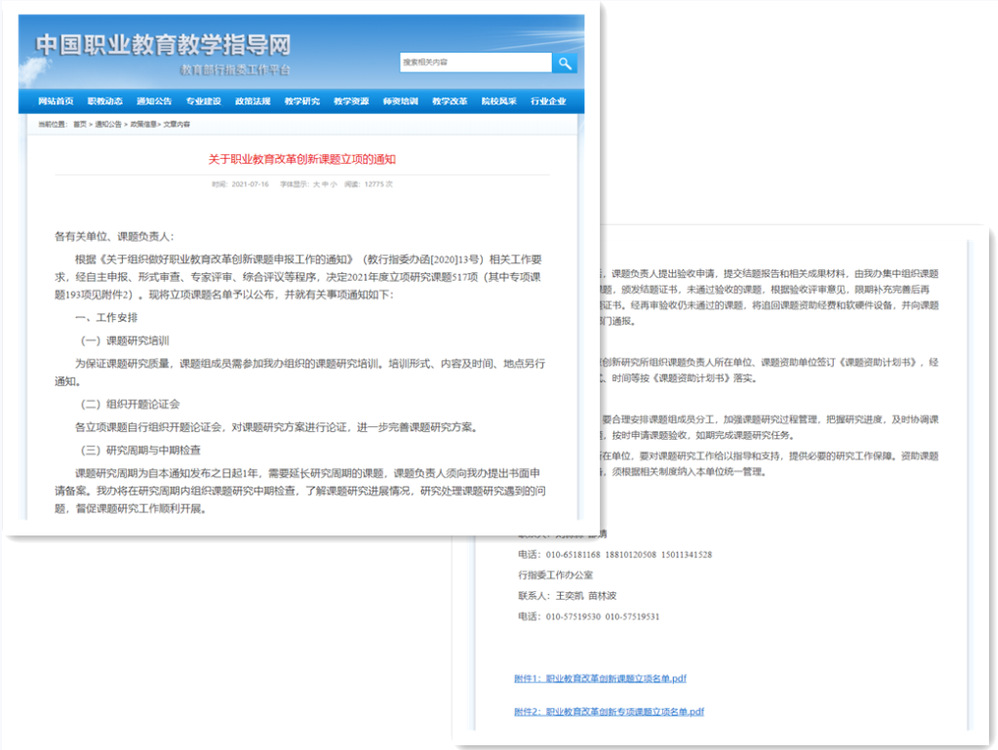The width and height of the screenshot is (998, 750).
Task: Open 行业企业 navigation item
Action: [x=548, y=101]
